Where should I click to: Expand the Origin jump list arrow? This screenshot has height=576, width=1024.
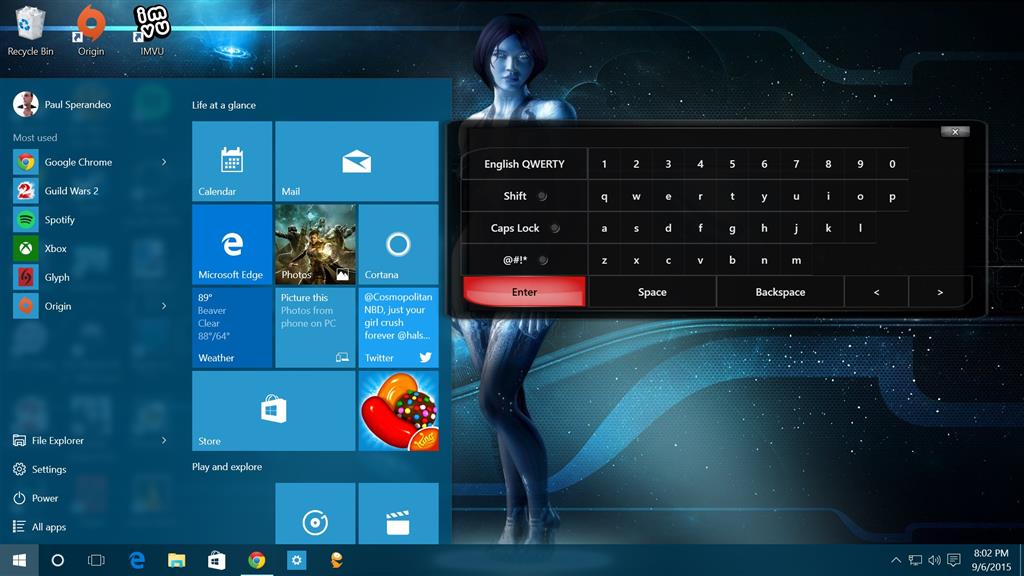(x=164, y=306)
